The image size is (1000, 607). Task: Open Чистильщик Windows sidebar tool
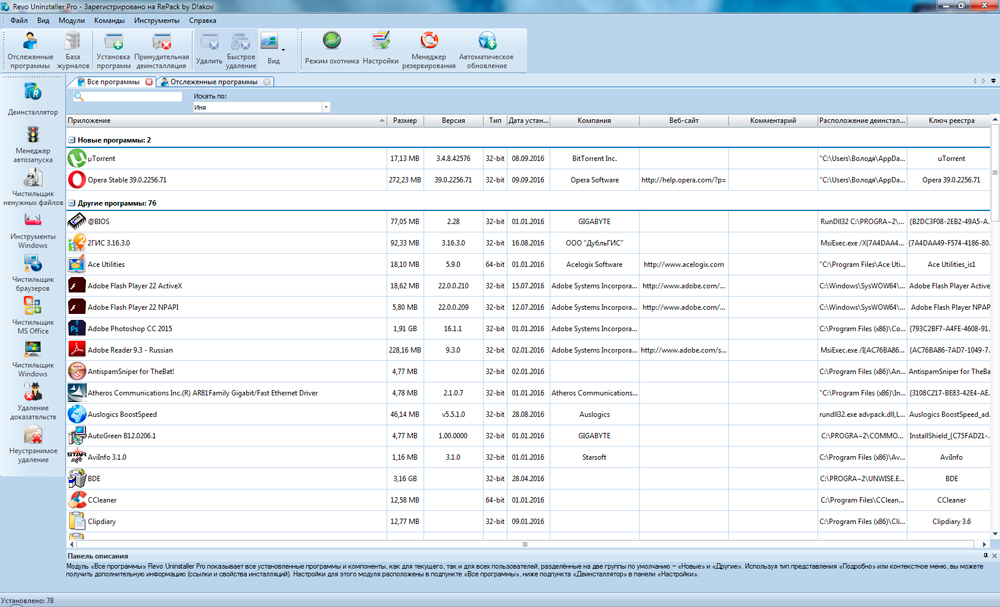[33, 358]
